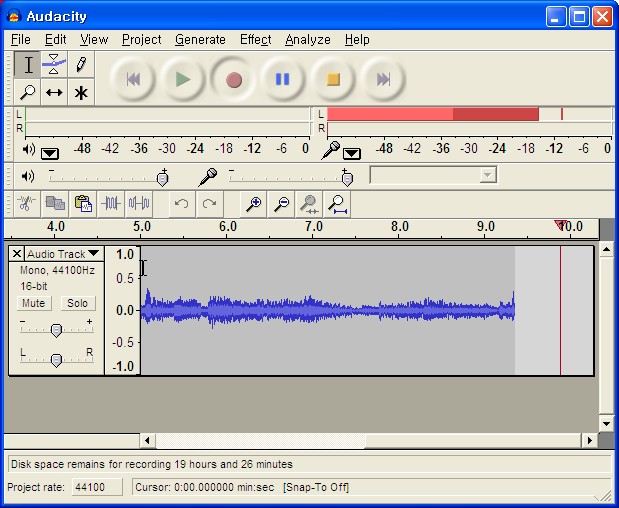The width and height of the screenshot is (619, 508).
Task: Click the yellow Stop button
Action: click(333, 79)
